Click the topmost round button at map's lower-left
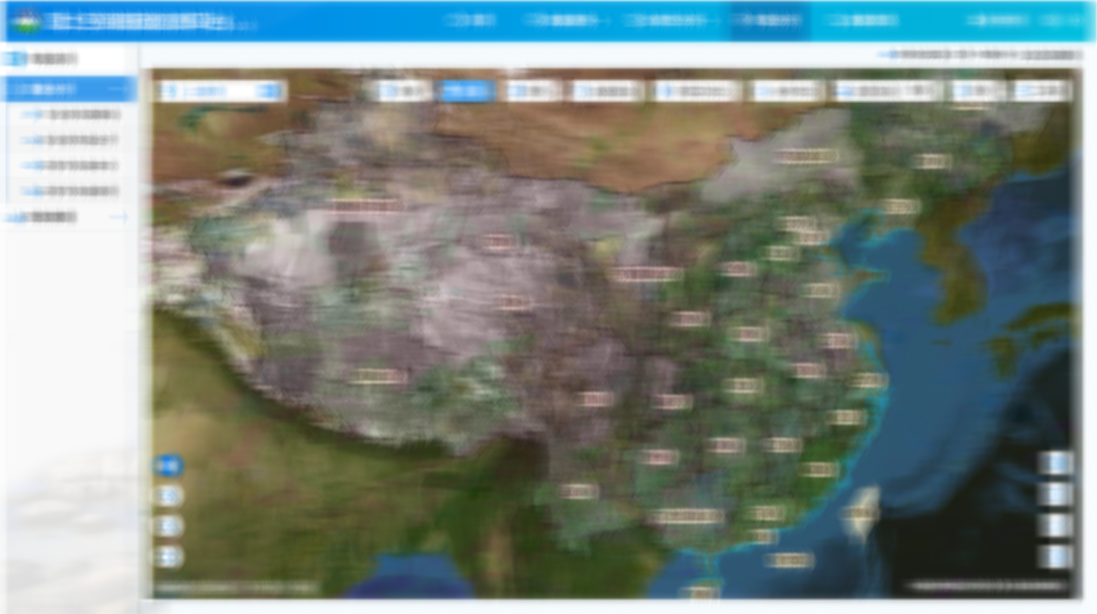 pyautogui.click(x=168, y=466)
